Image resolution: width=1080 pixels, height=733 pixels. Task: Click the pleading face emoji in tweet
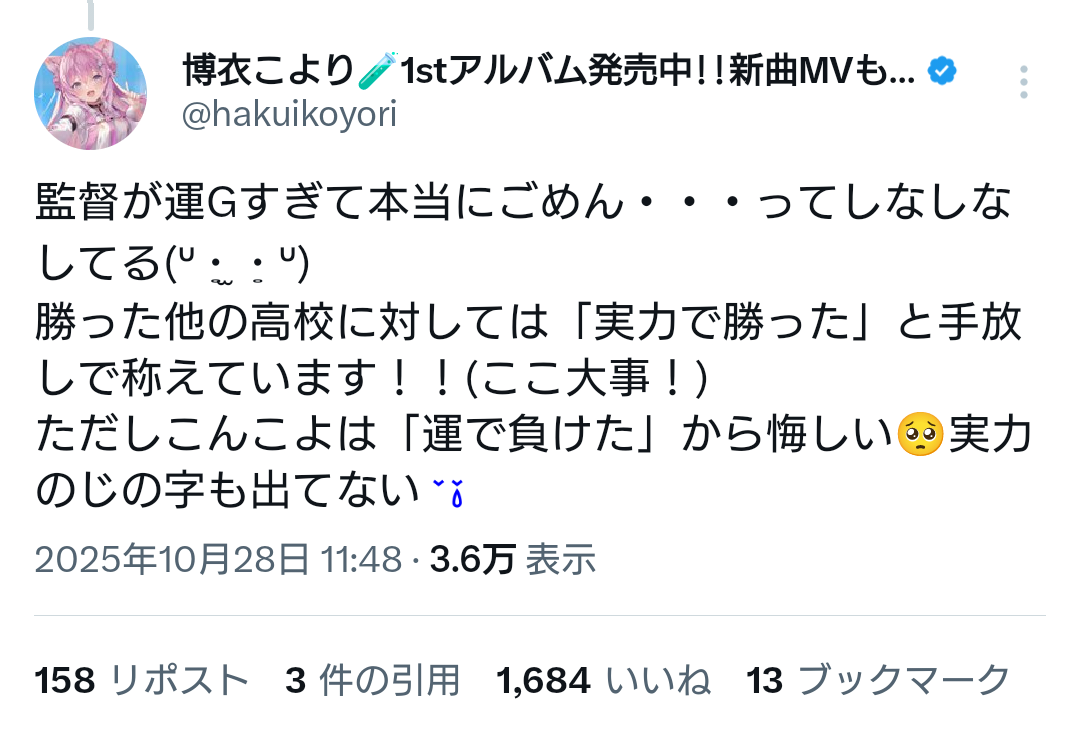coord(920,435)
